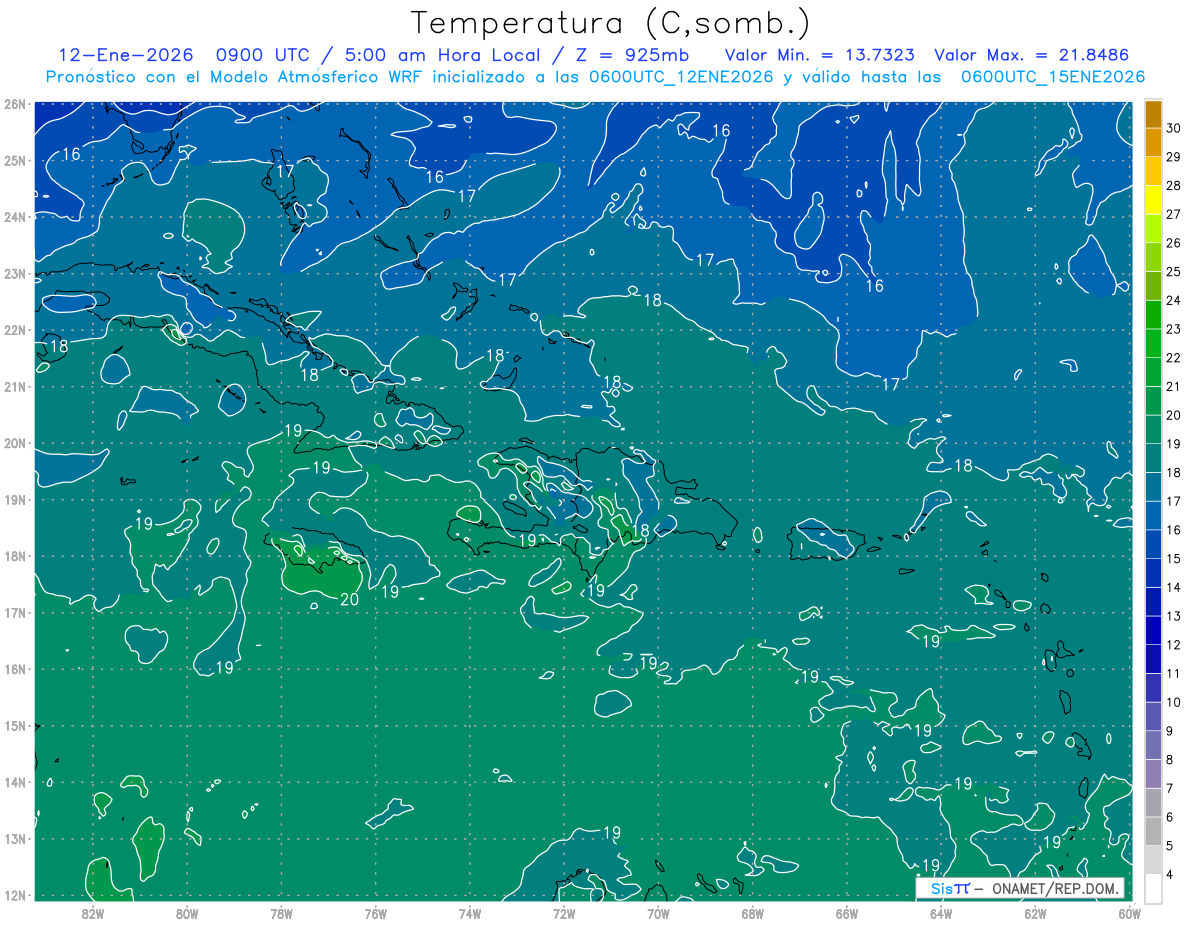Image resolution: width=1200 pixels, height=927 pixels.
Task: Click the colorbar label "10"
Action: click(1174, 703)
